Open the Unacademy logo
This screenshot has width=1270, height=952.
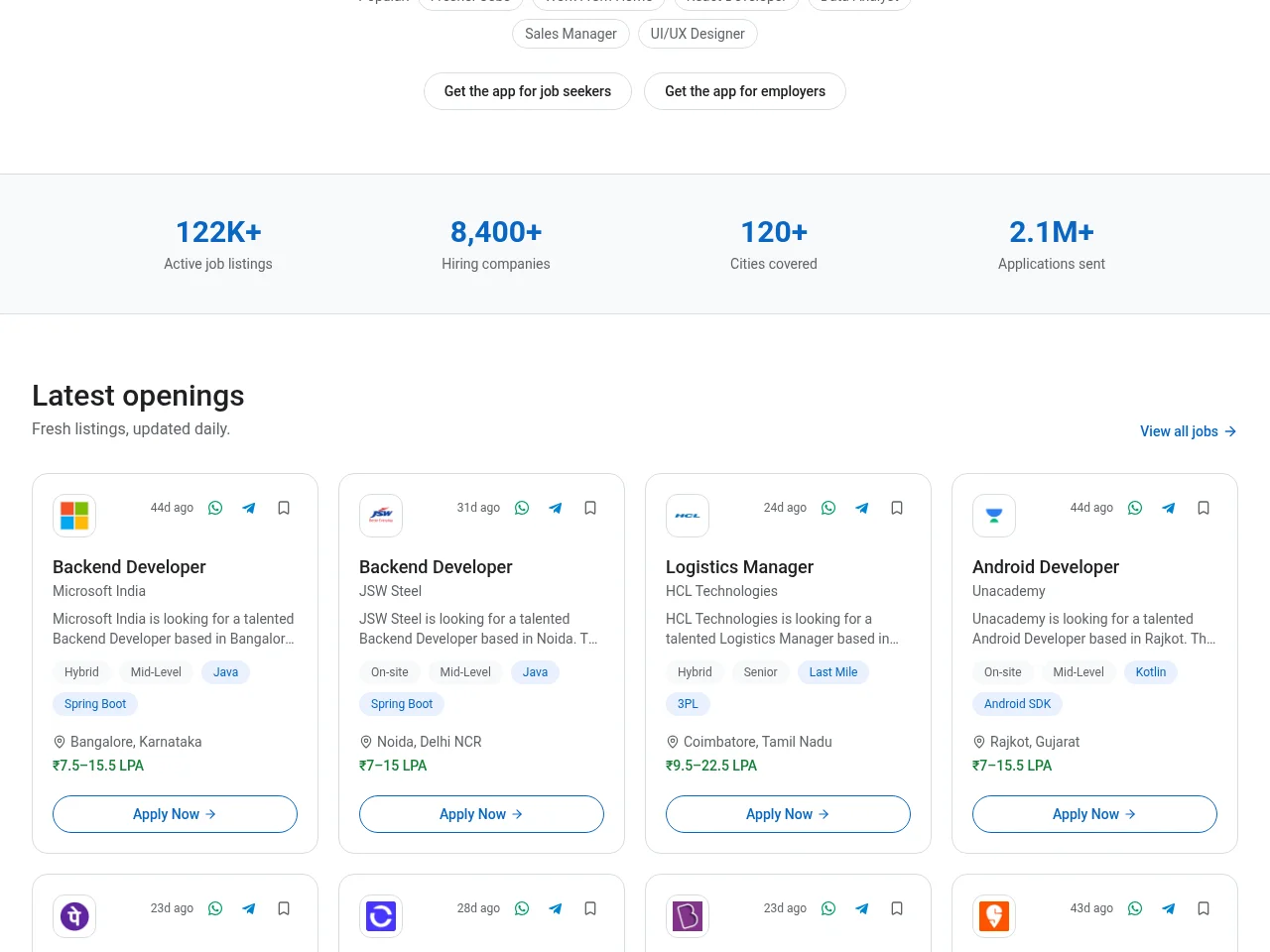[994, 516]
